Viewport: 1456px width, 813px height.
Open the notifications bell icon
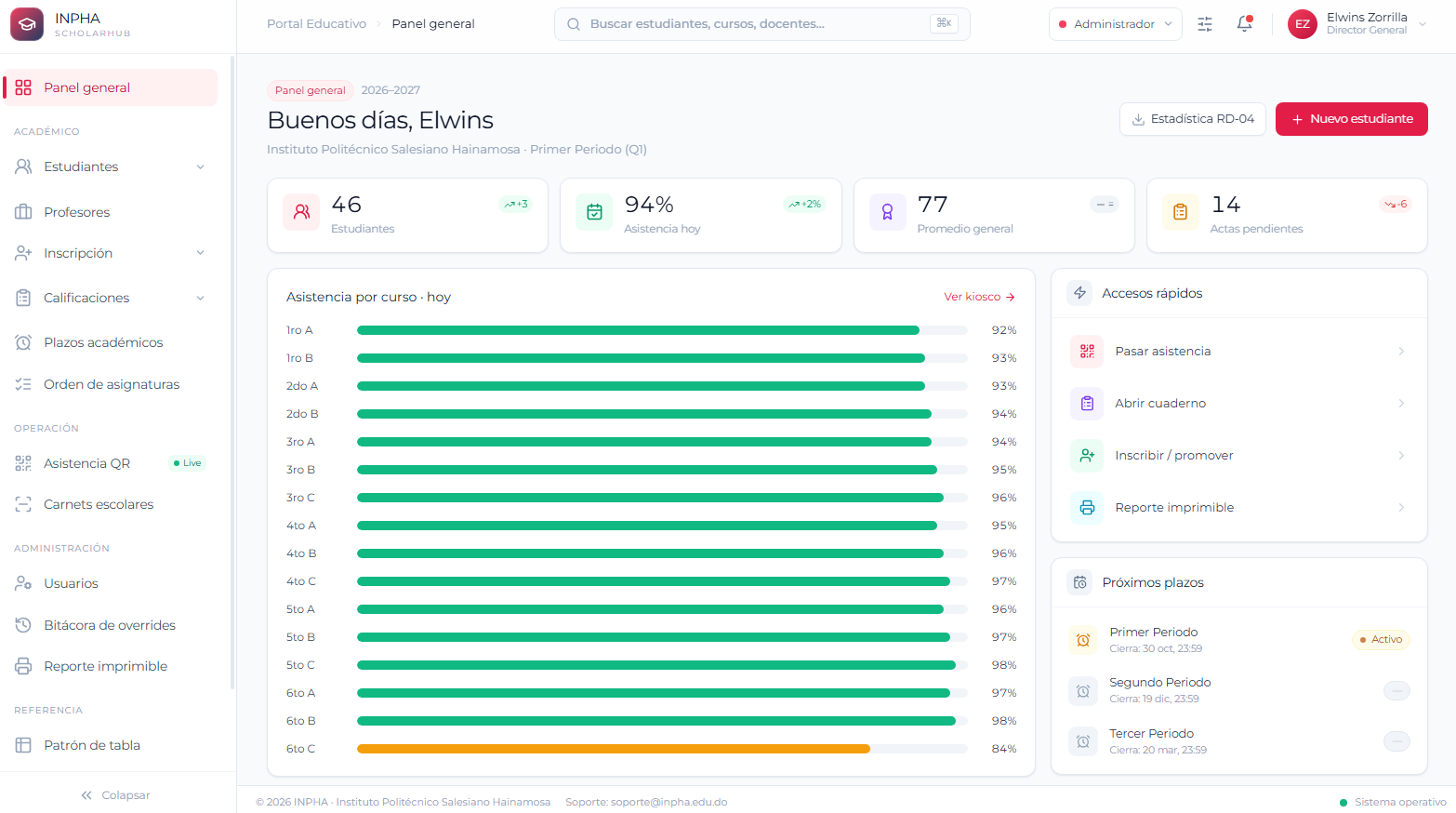tap(1244, 24)
